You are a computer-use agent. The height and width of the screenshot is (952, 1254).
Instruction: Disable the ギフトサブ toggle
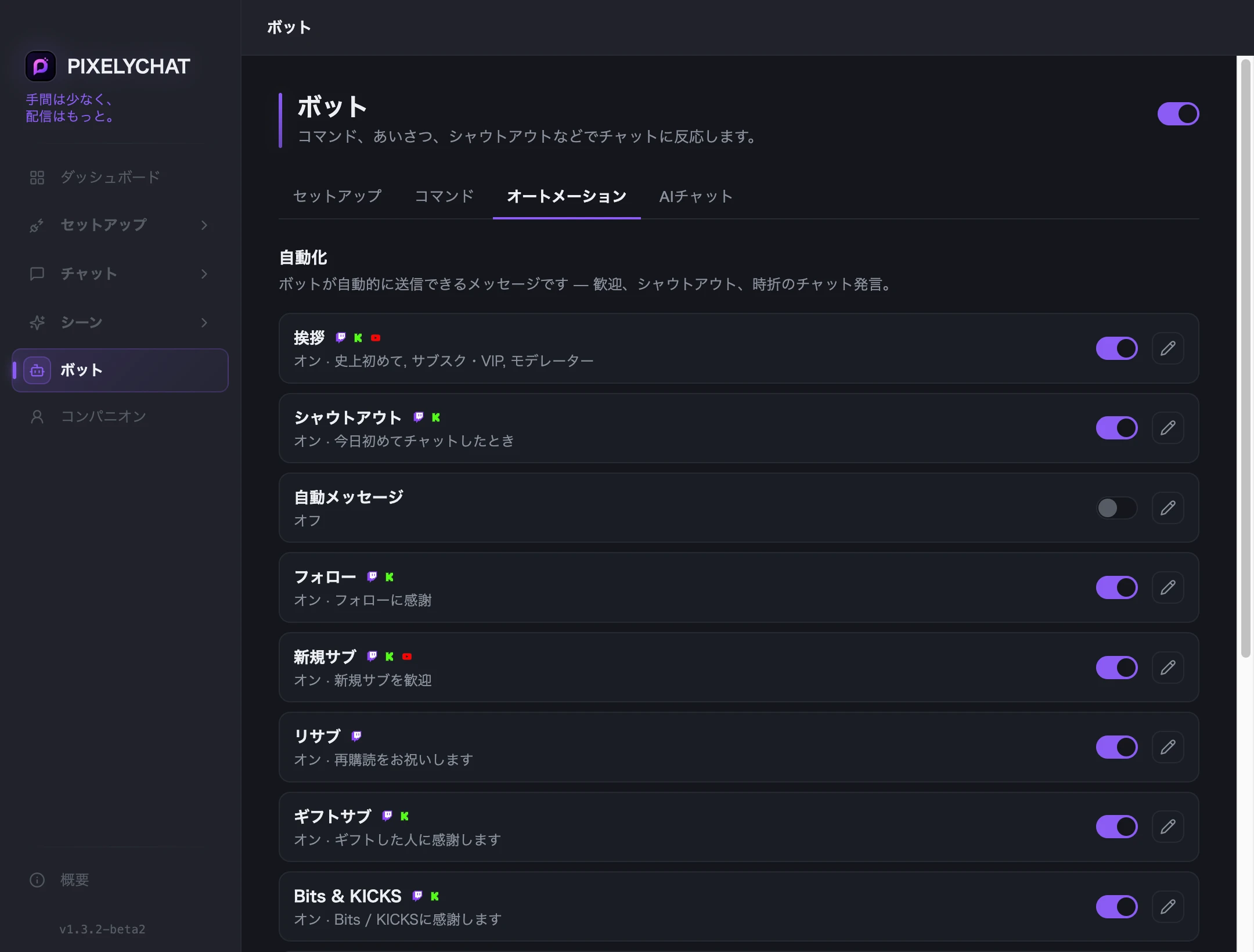point(1116,827)
